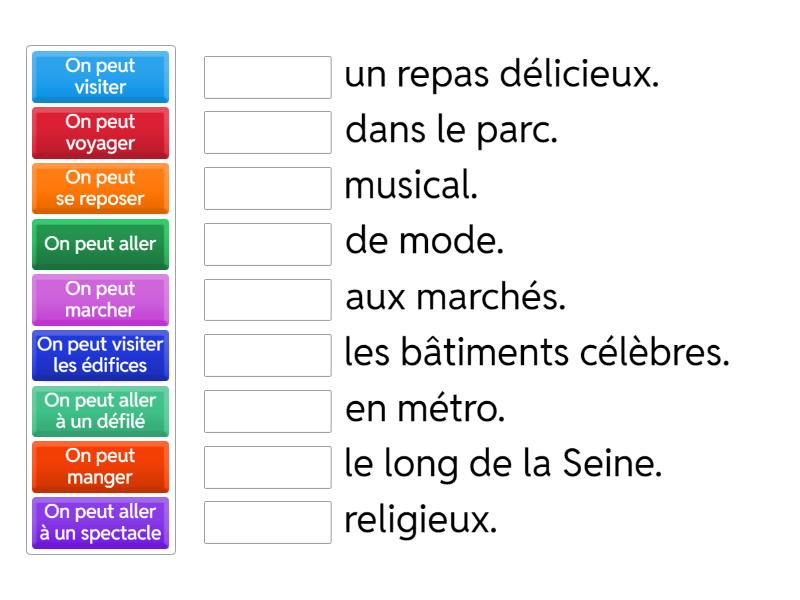800x600 pixels.
Task: Select the box before "le long de la Seine."
Action: click(266, 468)
